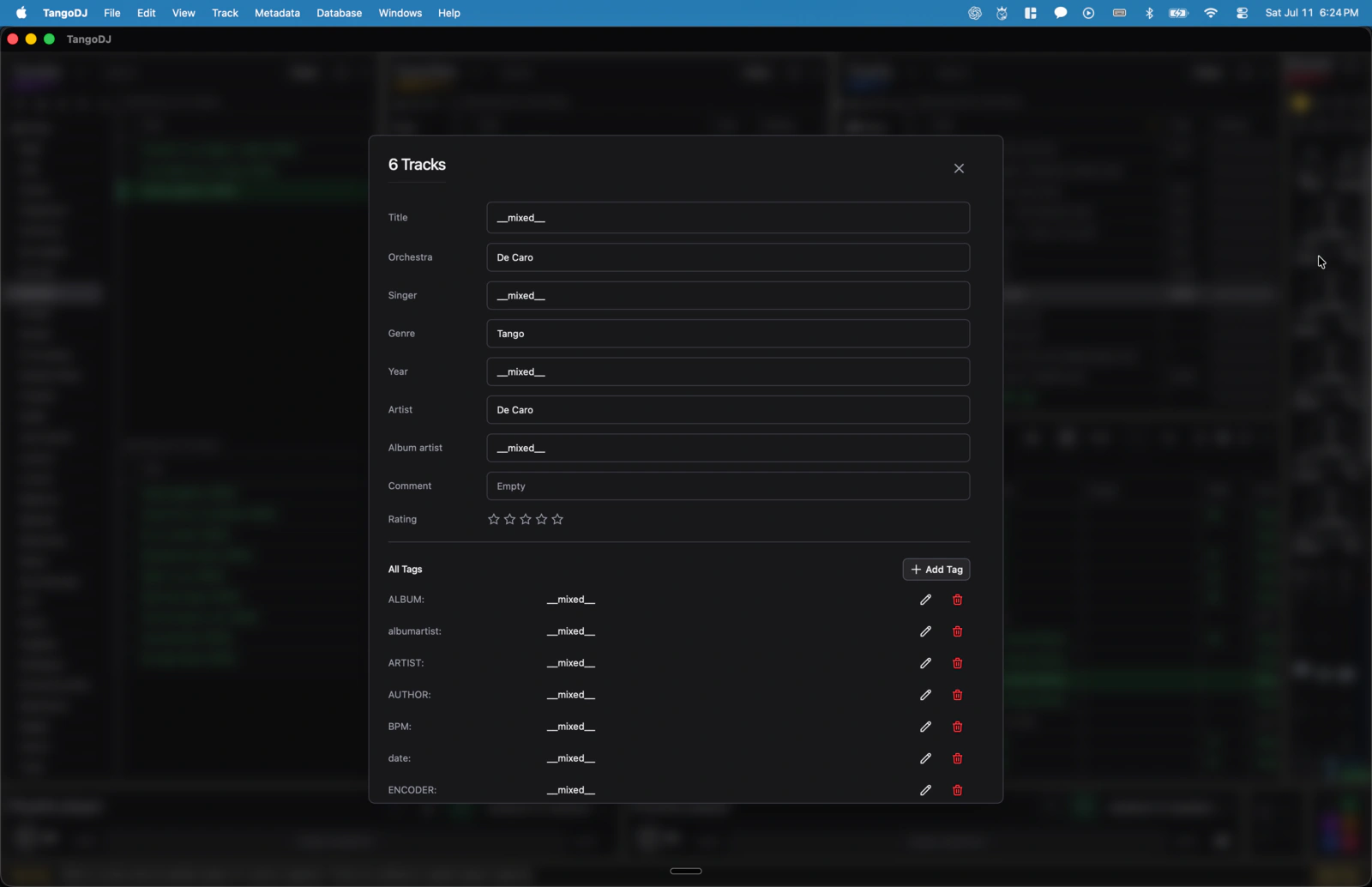Click the ALBUM tag mixed value
This screenshot has height=887, width=1372.
571,600
